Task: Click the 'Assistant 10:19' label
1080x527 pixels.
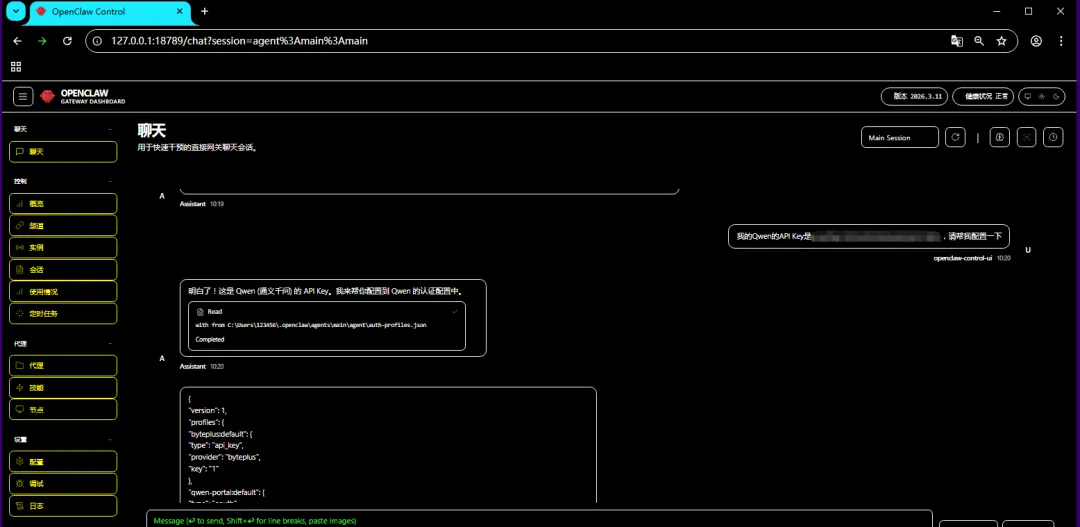Action: pos(202,204)
